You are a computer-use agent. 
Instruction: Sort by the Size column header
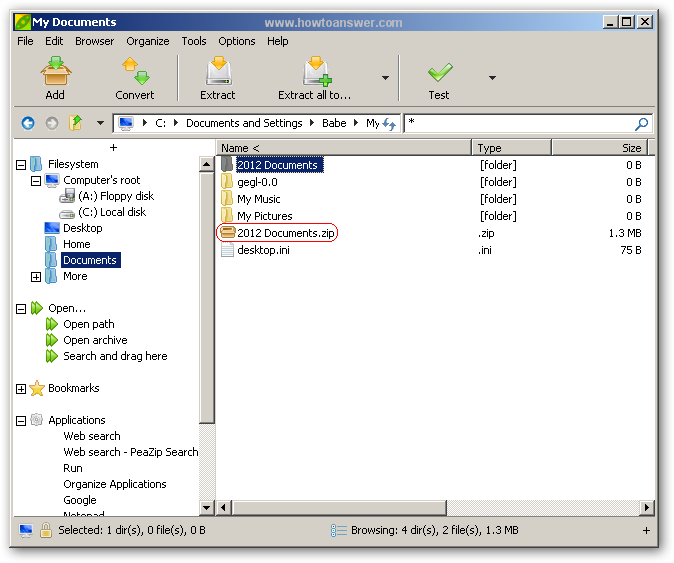click(x=600, y=148)
